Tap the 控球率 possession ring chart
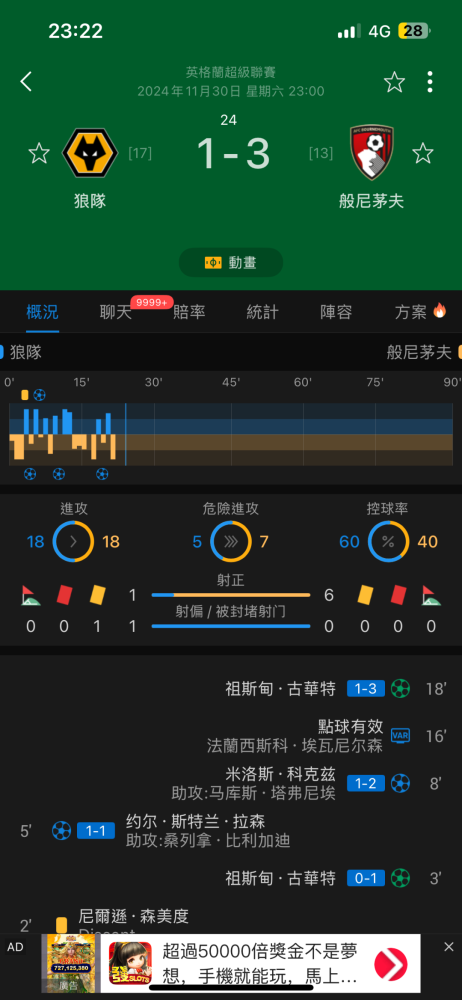Viewport: 462px width, 1000px height. (x=389, y=541)
